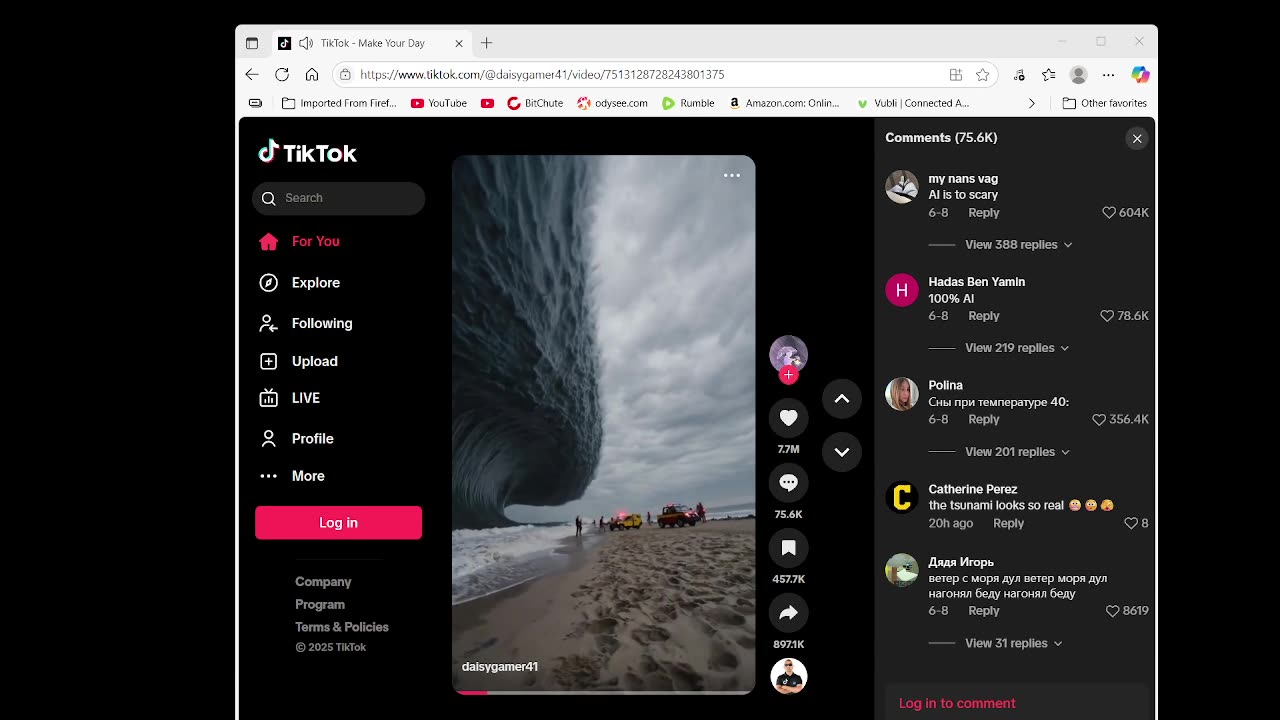Reply to Polina's comment
Image resolution: width=1280 pixels, height=720 pixels.
click(x=984, y=420)
